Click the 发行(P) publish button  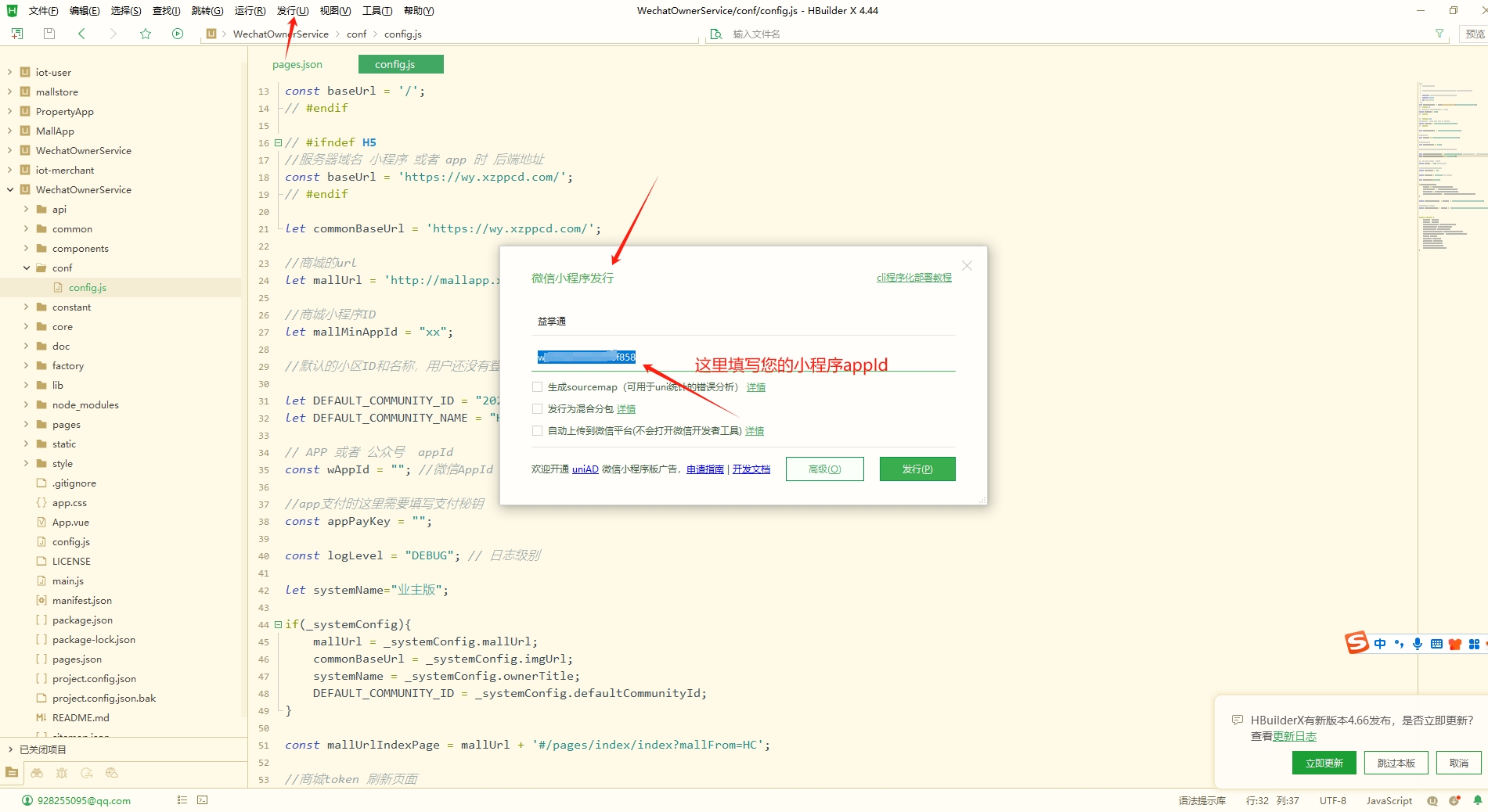917,469
